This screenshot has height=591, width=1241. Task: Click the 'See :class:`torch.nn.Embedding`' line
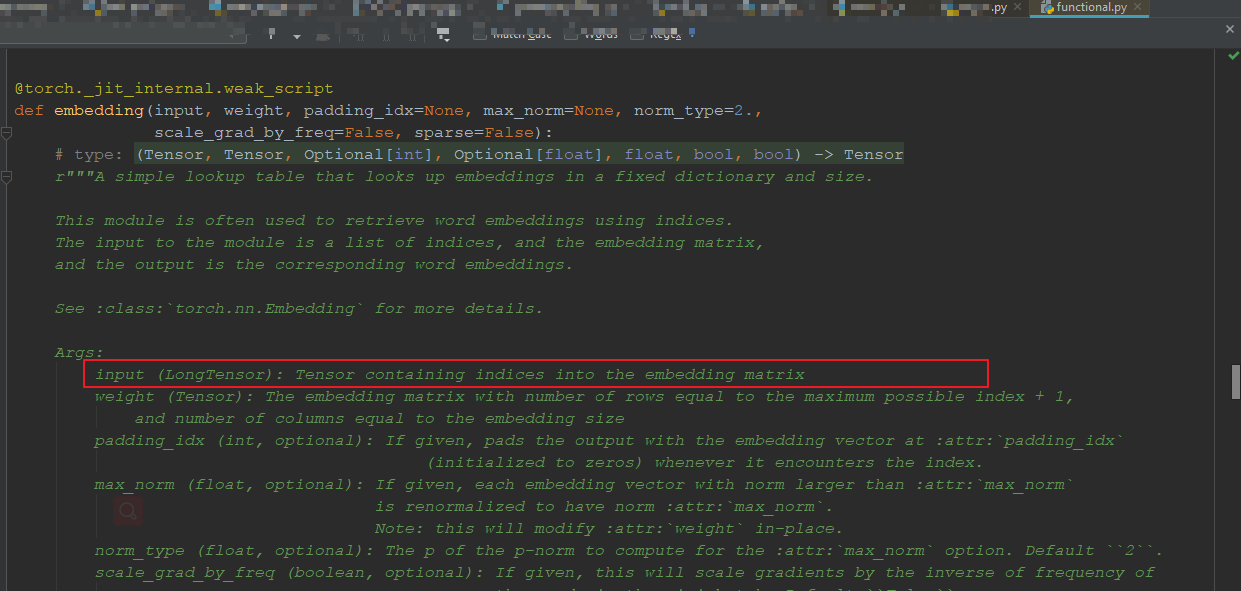pos(299,309)
